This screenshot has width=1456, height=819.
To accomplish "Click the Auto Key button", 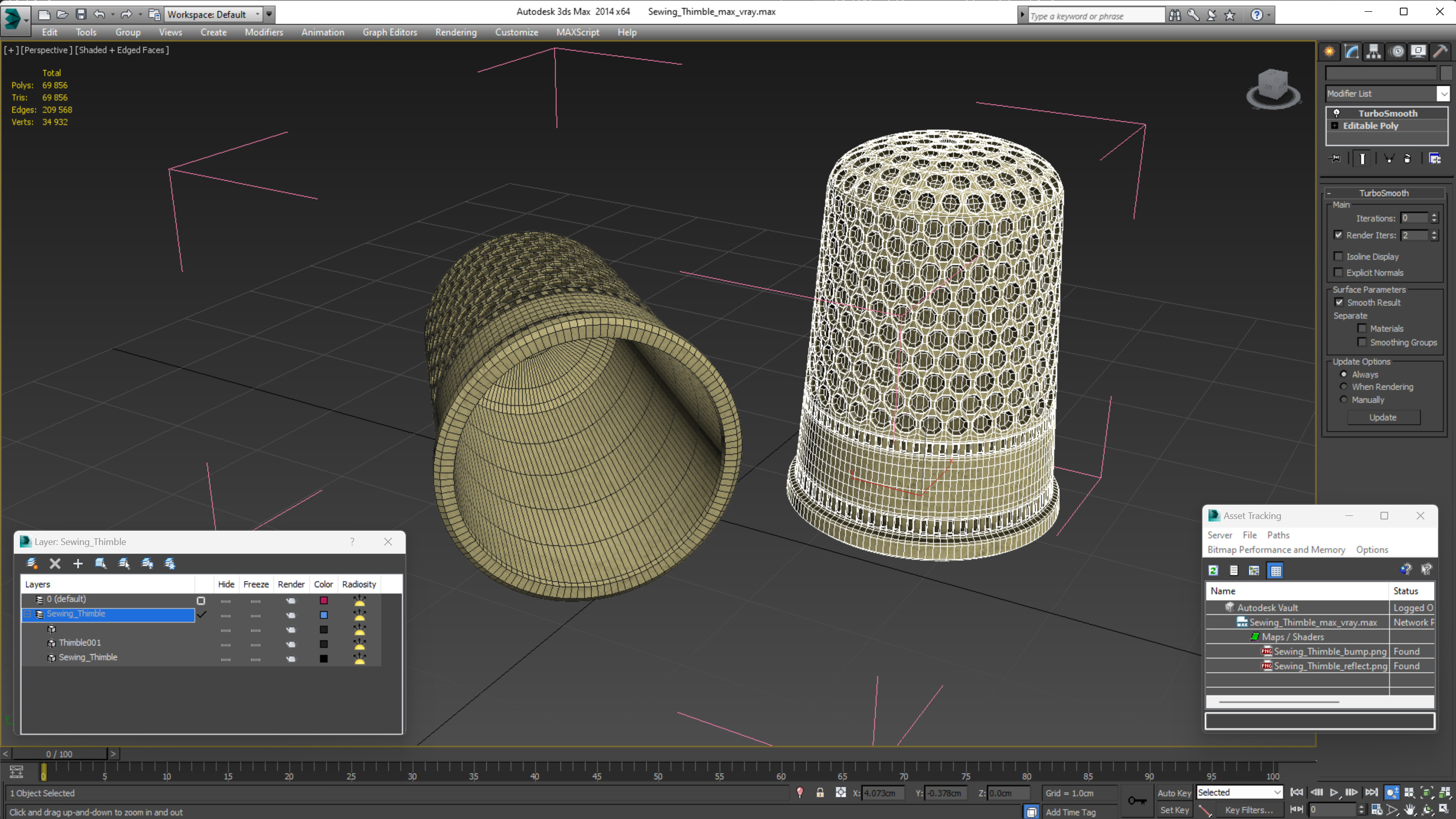I will pos(1174,793).
